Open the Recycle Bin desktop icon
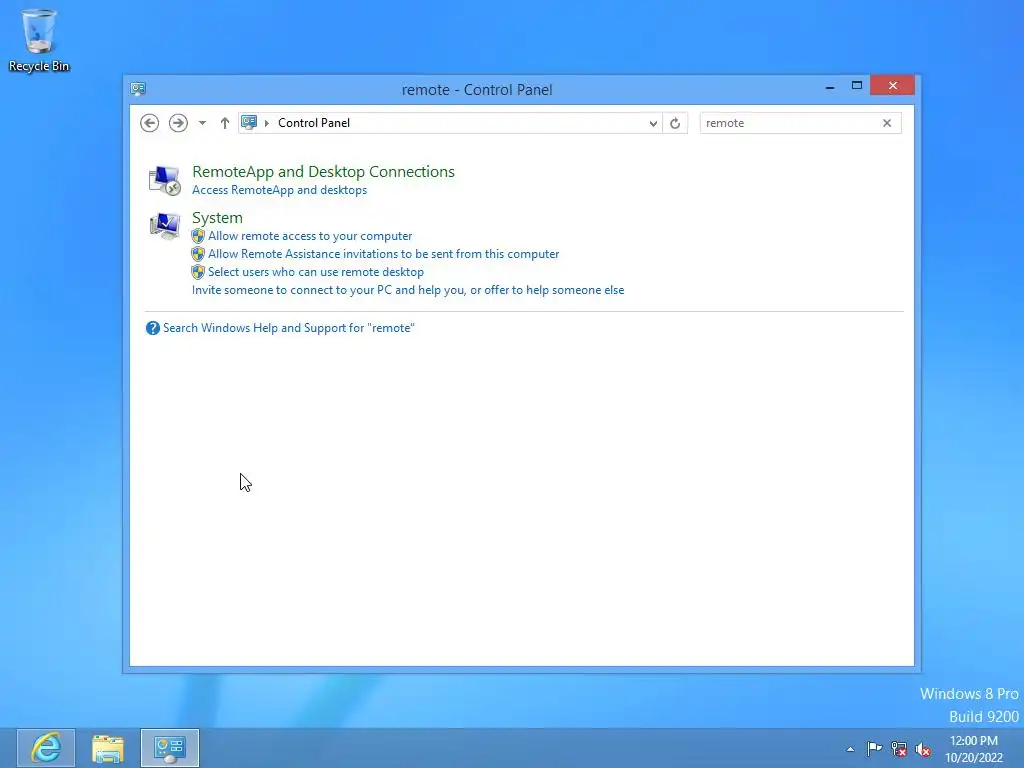 click(x=39, y=40)
